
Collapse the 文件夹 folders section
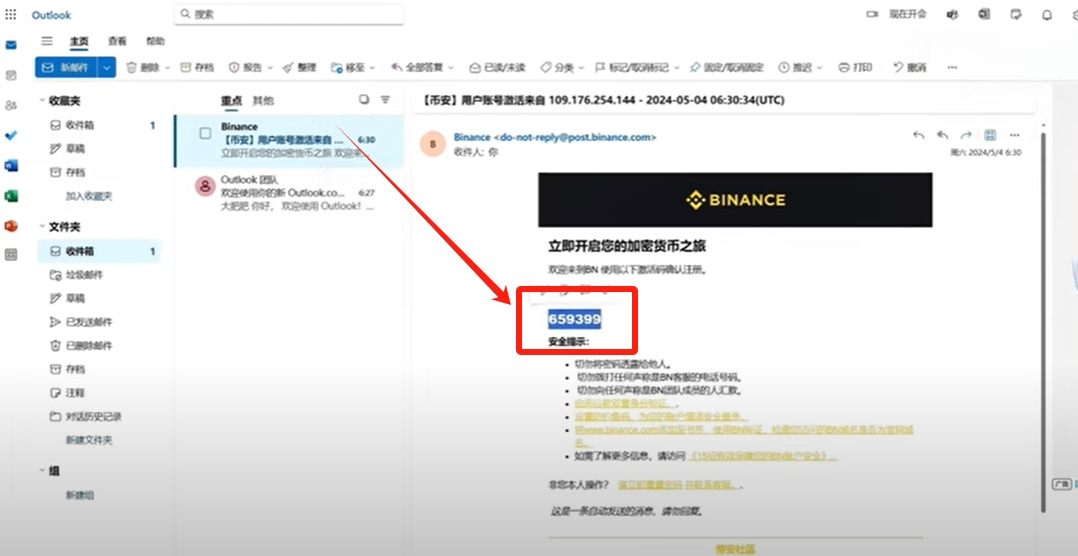tap(42, 227)
